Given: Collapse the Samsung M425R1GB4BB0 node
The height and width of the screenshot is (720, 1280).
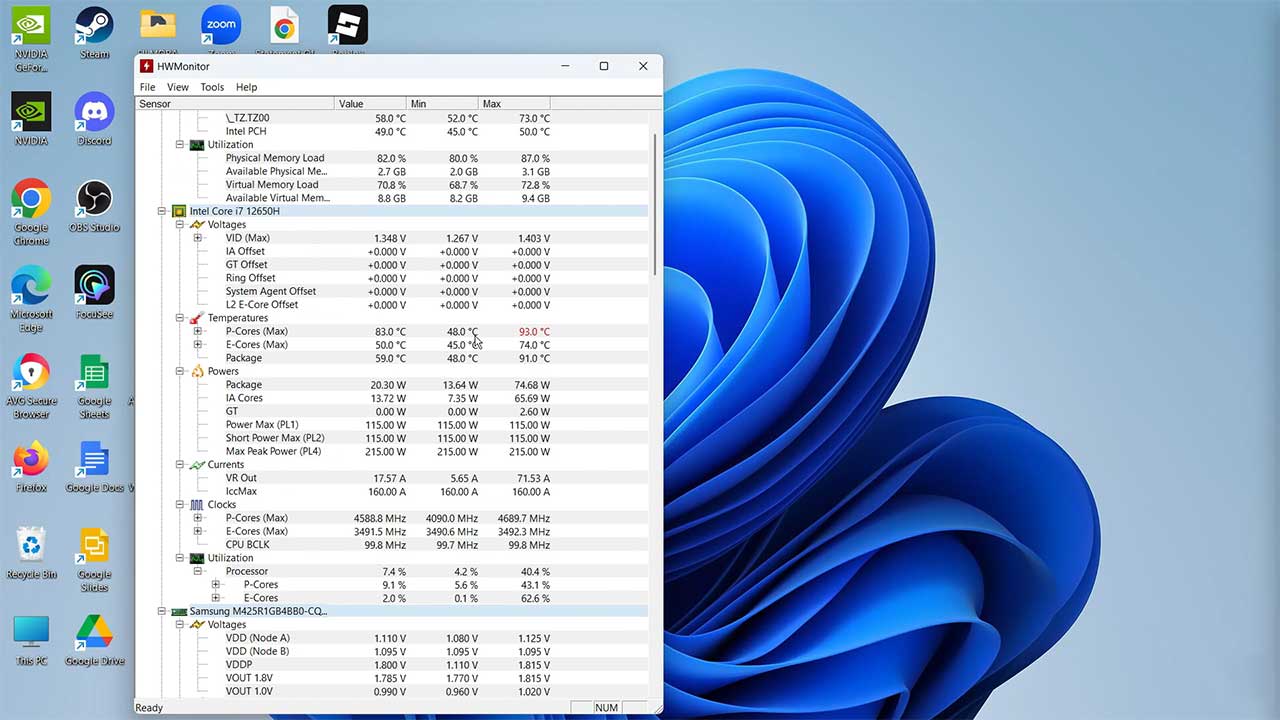Looking at the screenshot, I should click(x=162, y=611).
